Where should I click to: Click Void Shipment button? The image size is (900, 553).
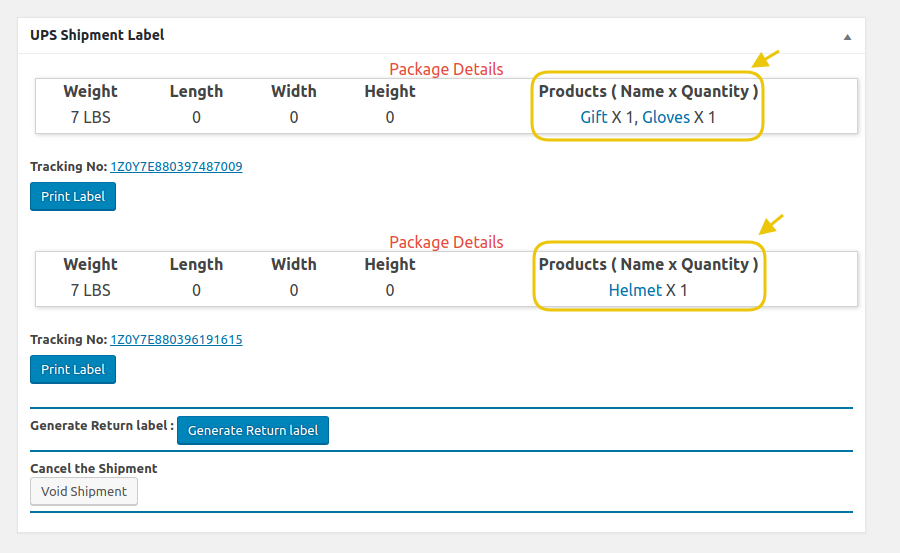click(x=84, y=492)
